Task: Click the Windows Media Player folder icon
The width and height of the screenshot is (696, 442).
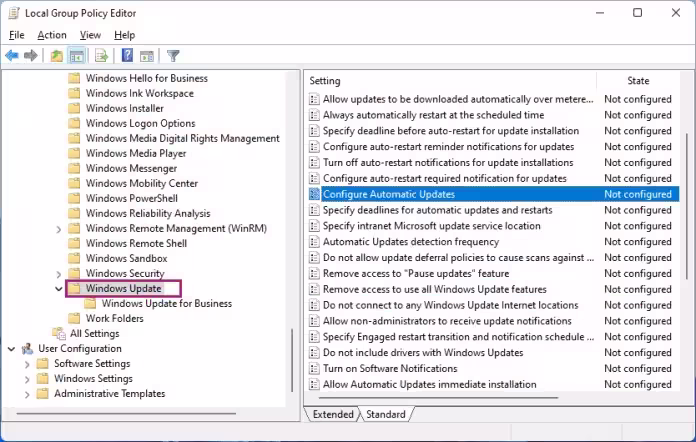Action: click(x=74, y=154)
